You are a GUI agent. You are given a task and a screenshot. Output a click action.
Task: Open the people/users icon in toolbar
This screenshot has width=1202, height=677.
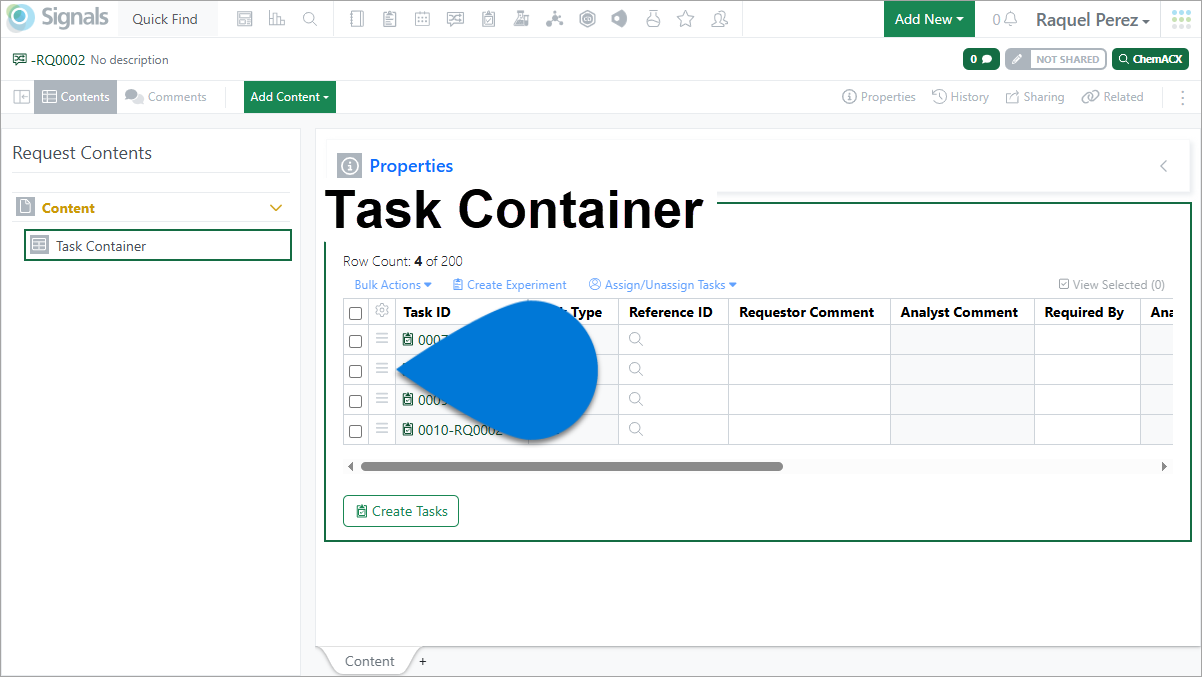click(718, 19)
